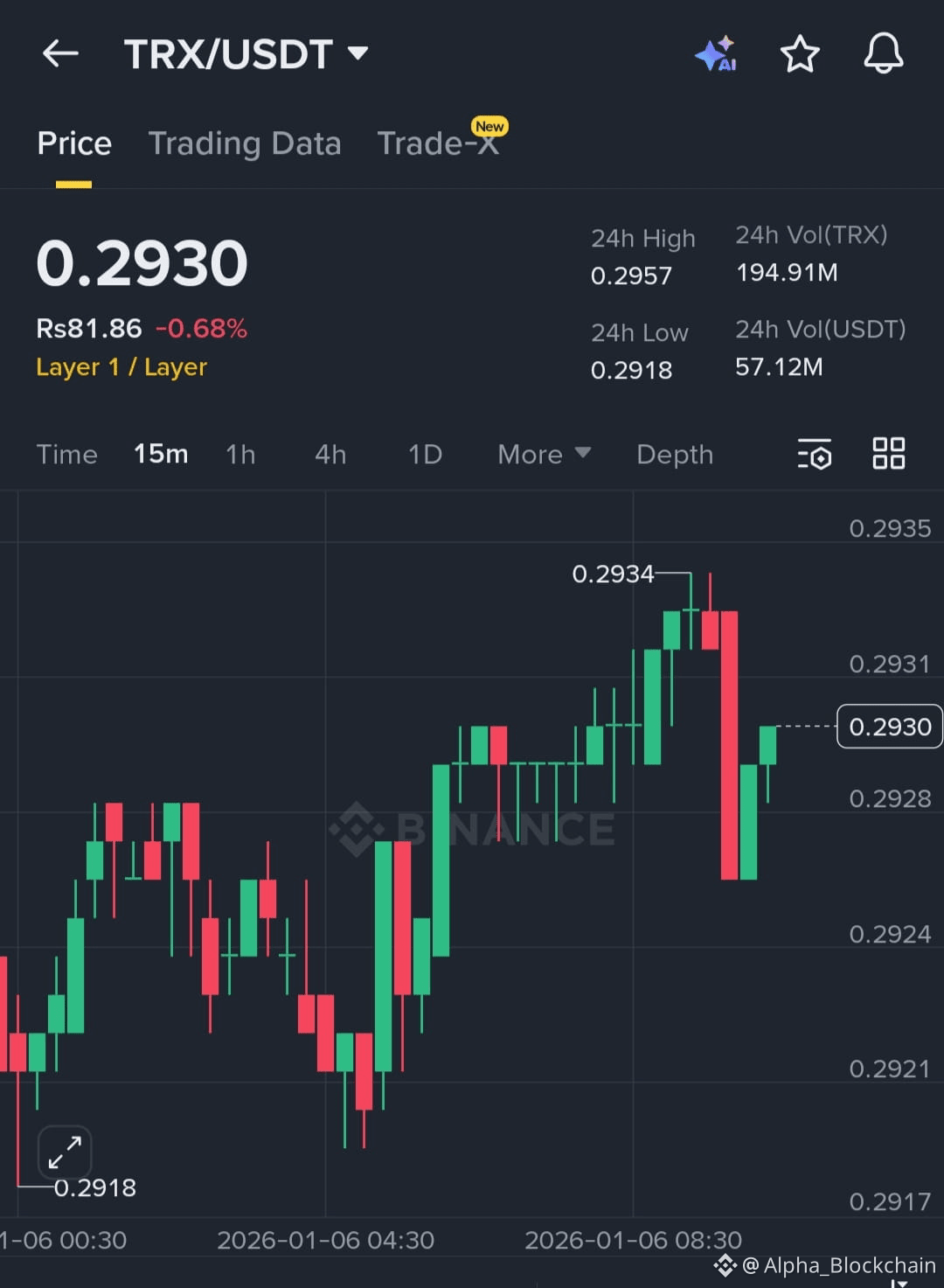Click the back arrow to exit the chart
The height and width of the screenshot is (1288, 944).
[59, 52]
